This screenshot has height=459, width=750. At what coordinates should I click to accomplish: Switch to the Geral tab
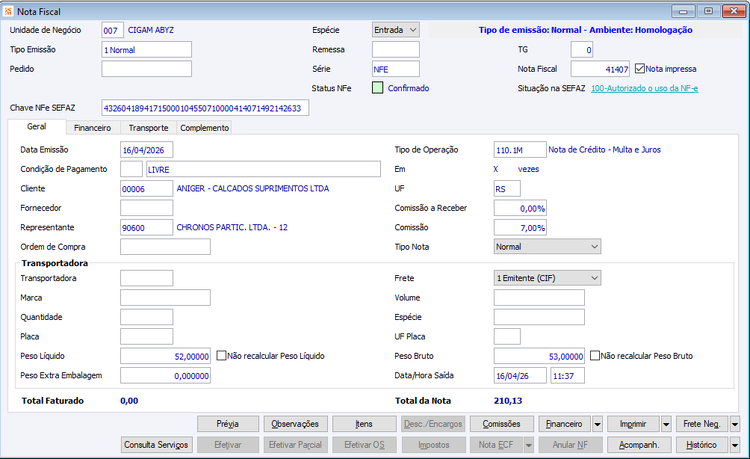pos(37,127)
